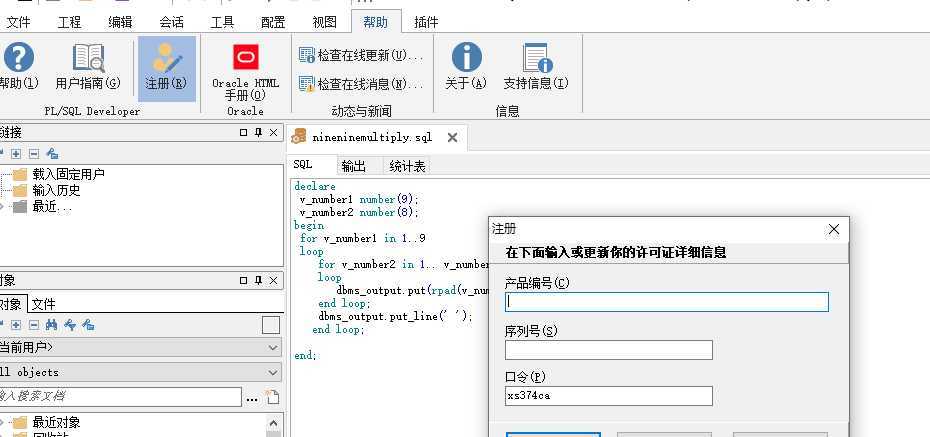Click the object search text box
The height and width of the screenshot is (437, 930).
click(120, 397)
